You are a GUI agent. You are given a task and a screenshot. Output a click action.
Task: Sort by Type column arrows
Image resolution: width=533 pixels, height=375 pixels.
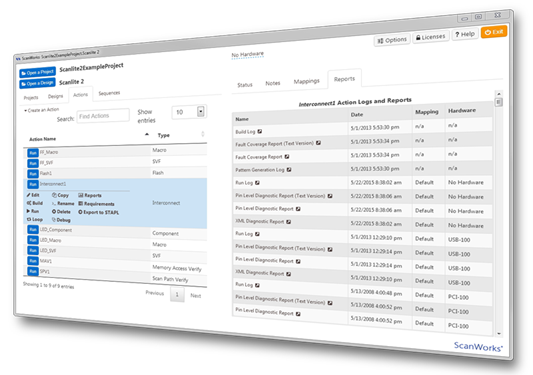203,134
